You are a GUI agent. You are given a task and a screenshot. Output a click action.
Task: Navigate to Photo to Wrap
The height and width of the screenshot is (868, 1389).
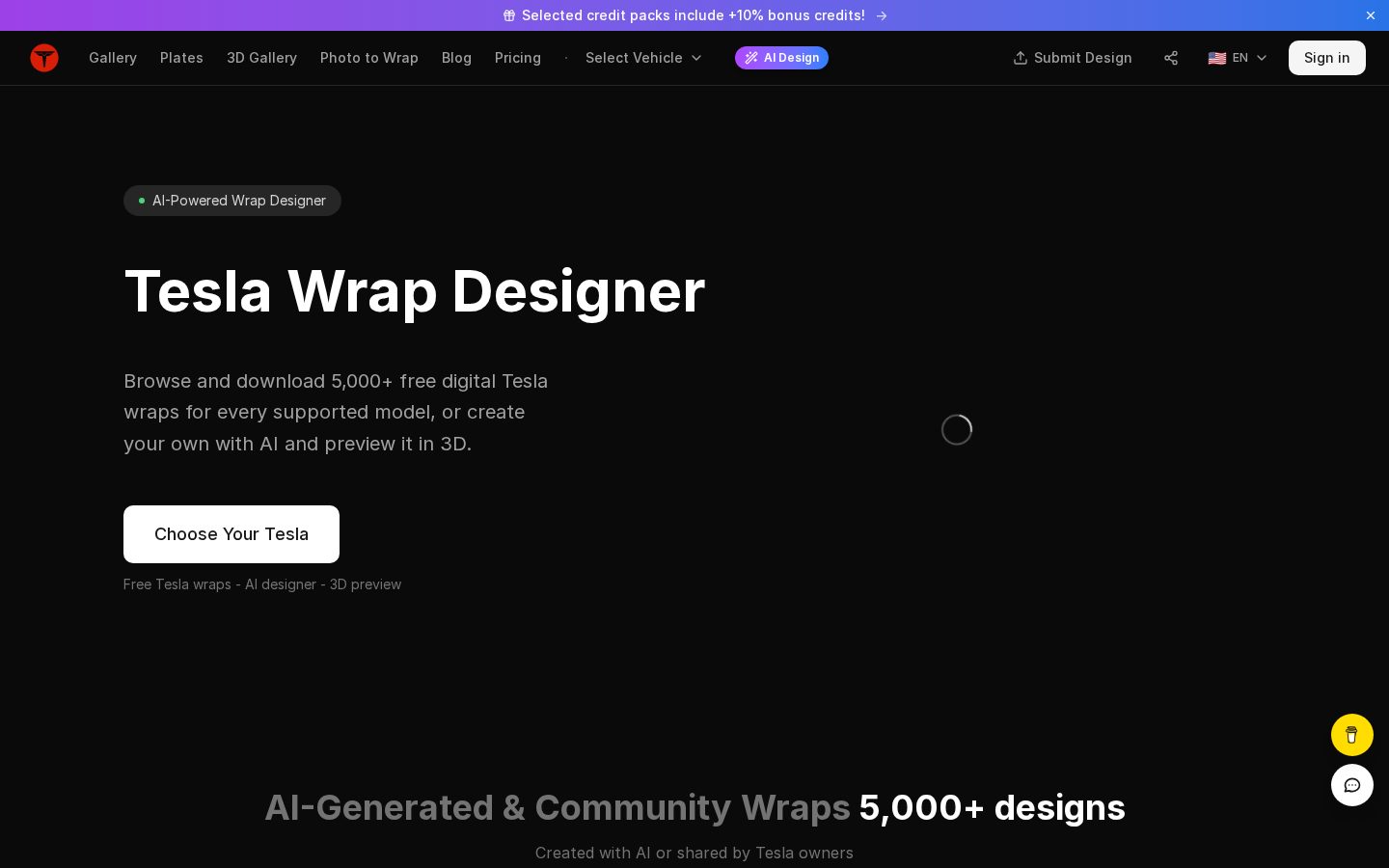pos(369,58)
